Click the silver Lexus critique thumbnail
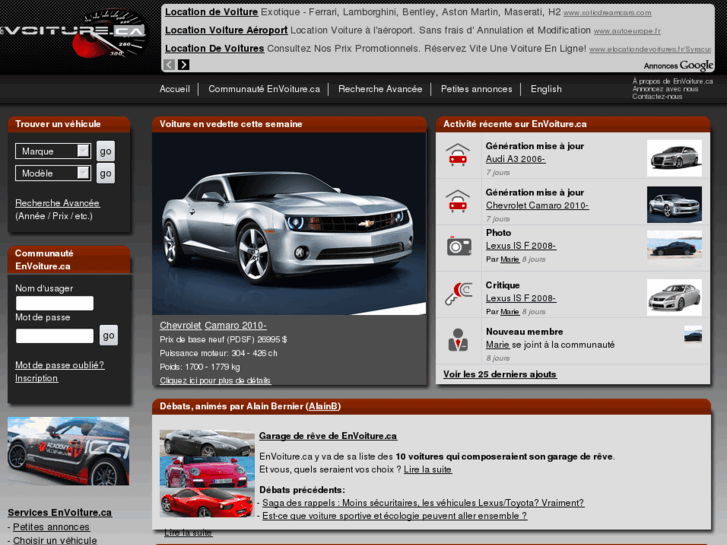The width and height of the screenshot is (727, 545). (674, 297)
